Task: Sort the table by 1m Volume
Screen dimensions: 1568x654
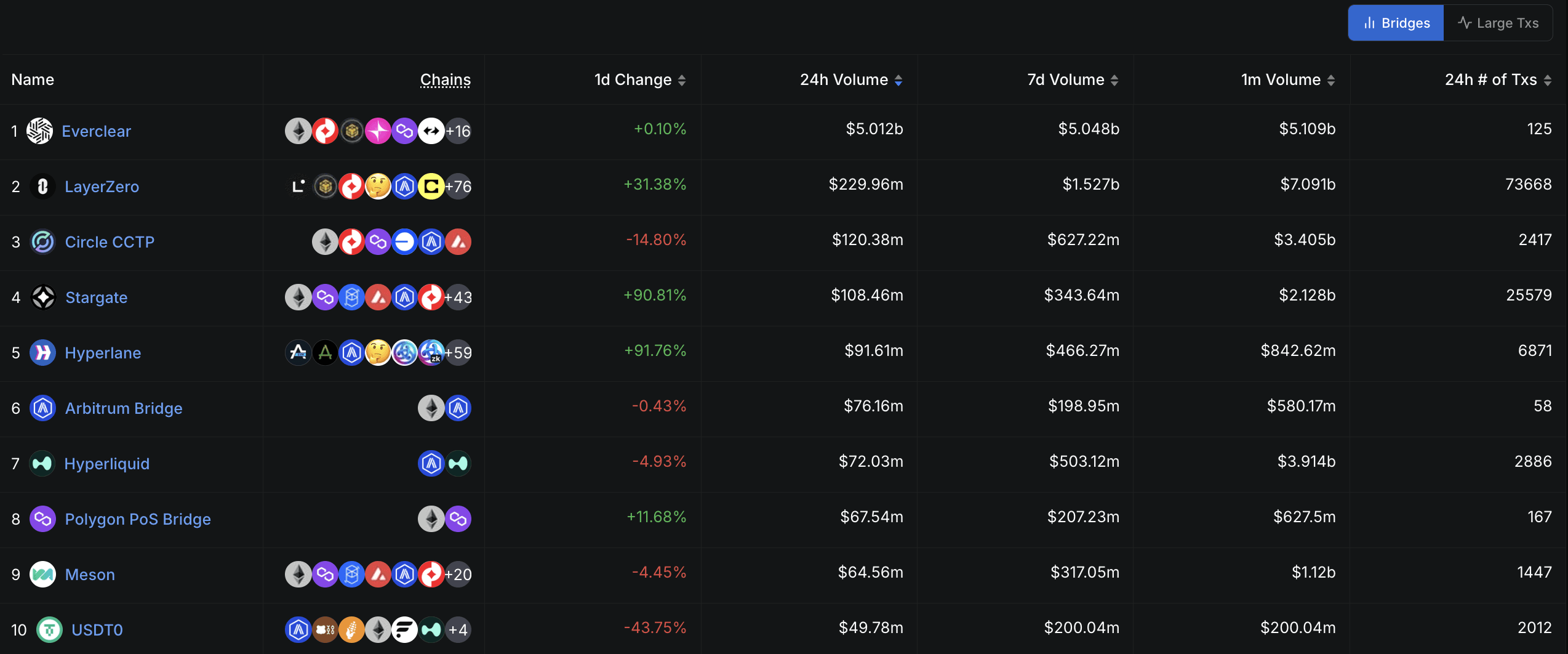Action: click(1288, 79)
